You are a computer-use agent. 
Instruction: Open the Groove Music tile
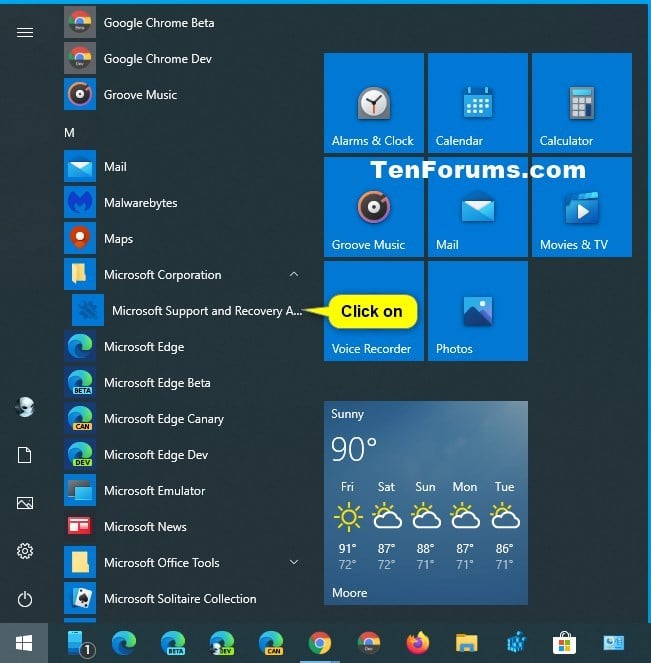point(374,207)
